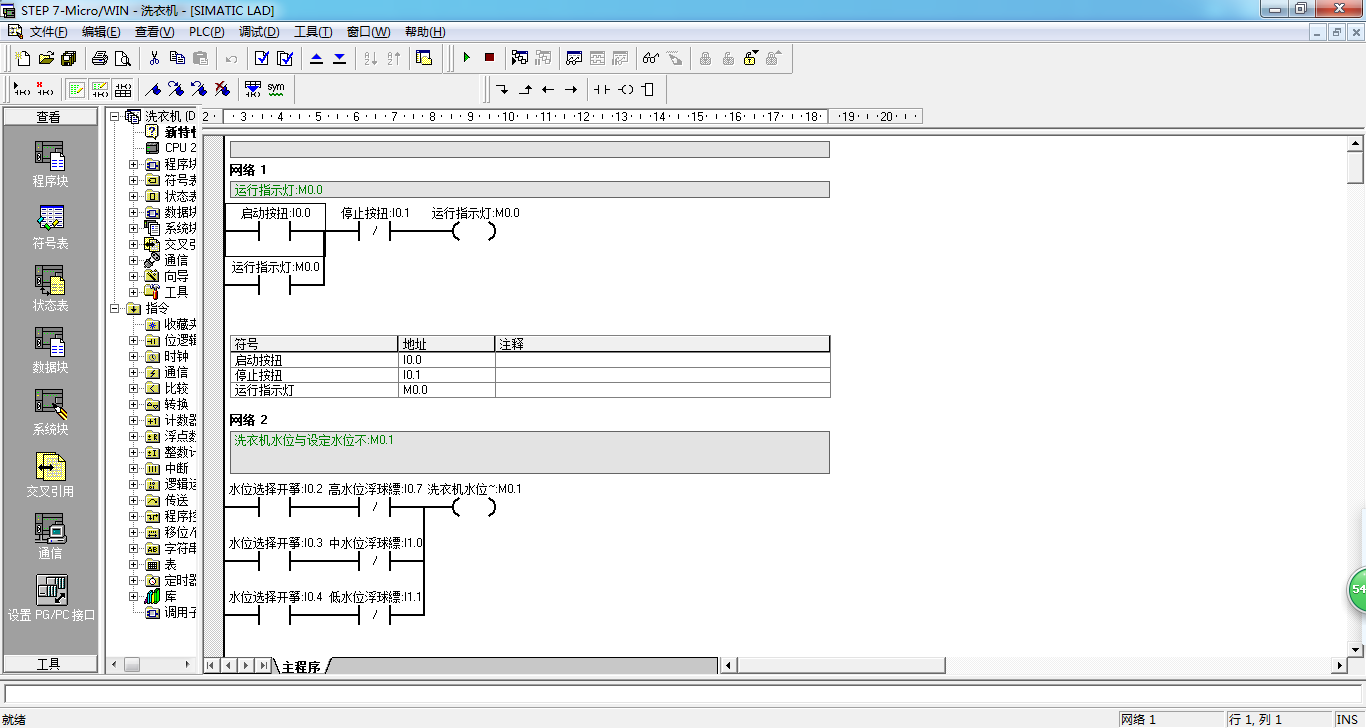Viewport: 1366px width, 728px height.
Task: Toggle a bookmark with the single flag icon
Action: tap(153, 89)
